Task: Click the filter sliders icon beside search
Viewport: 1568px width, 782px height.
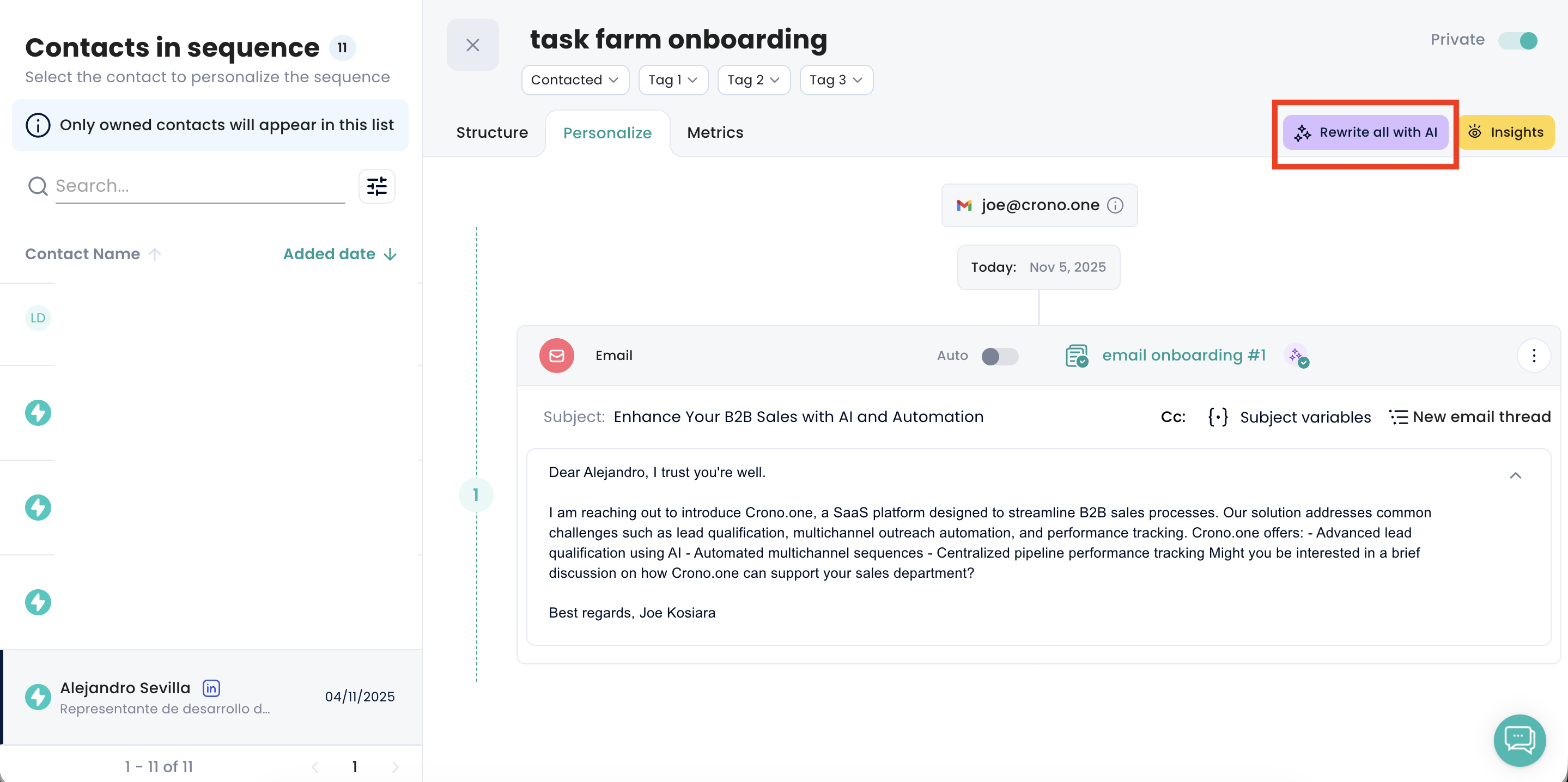Action: coord(377,186)
